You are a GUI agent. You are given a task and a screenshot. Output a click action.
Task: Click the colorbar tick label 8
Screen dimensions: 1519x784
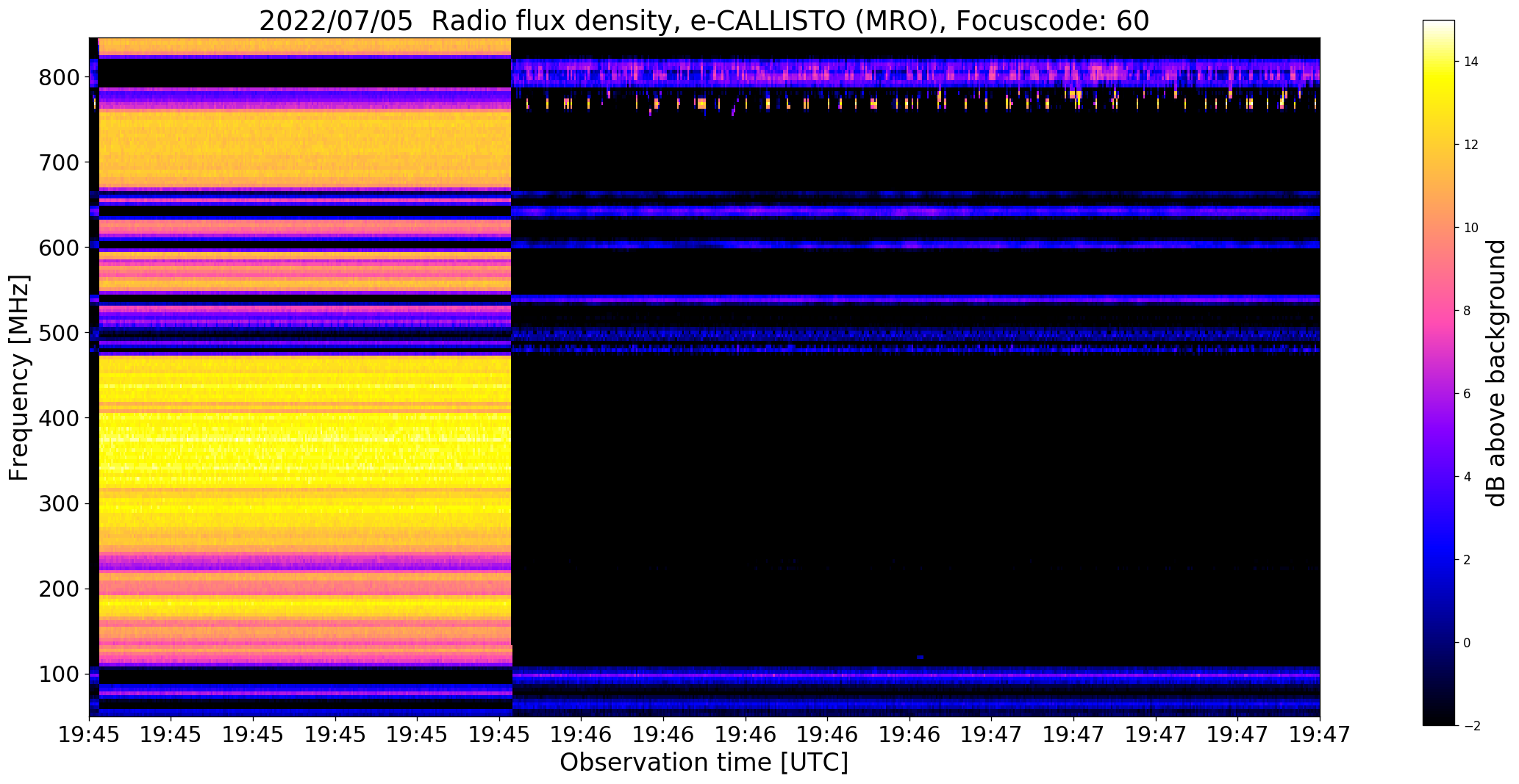tap(1468, 311)
